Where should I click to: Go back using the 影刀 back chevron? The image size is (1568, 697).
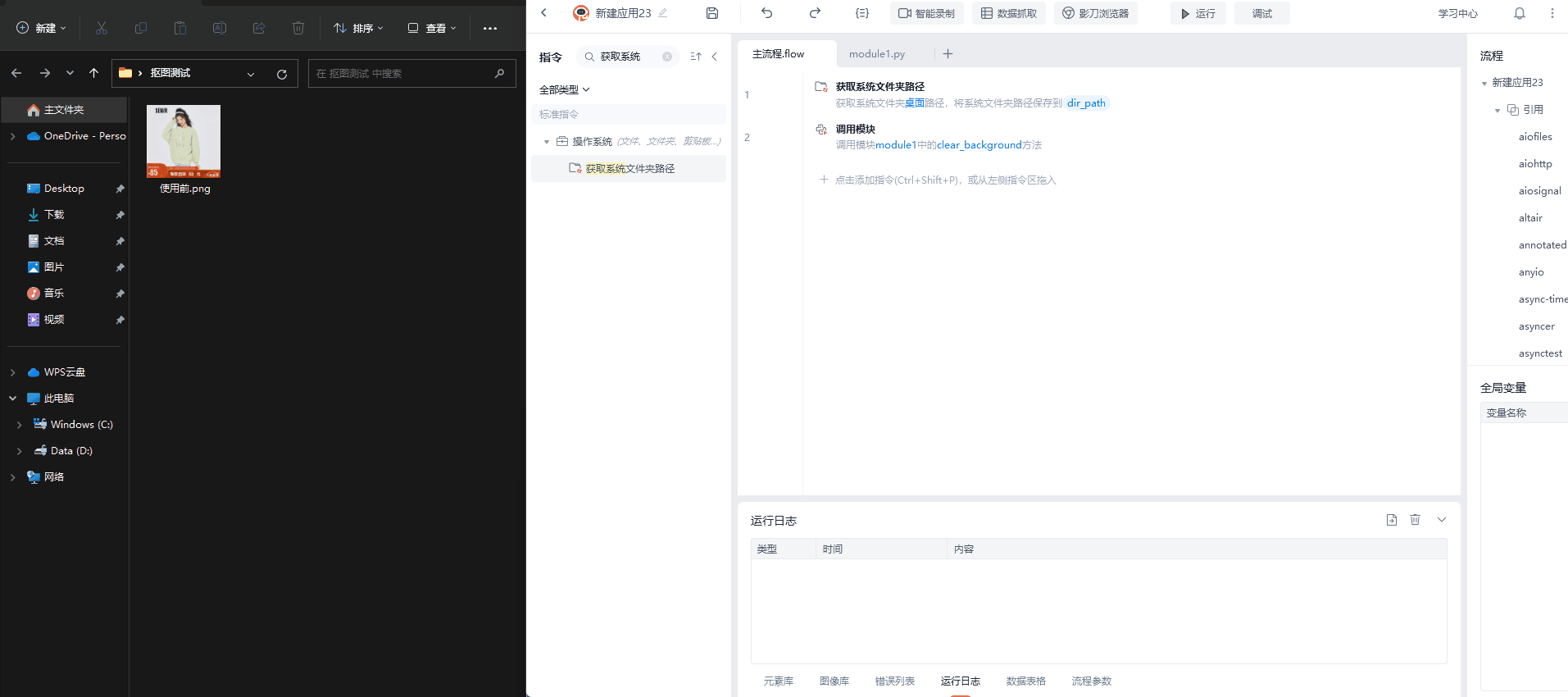543,13
